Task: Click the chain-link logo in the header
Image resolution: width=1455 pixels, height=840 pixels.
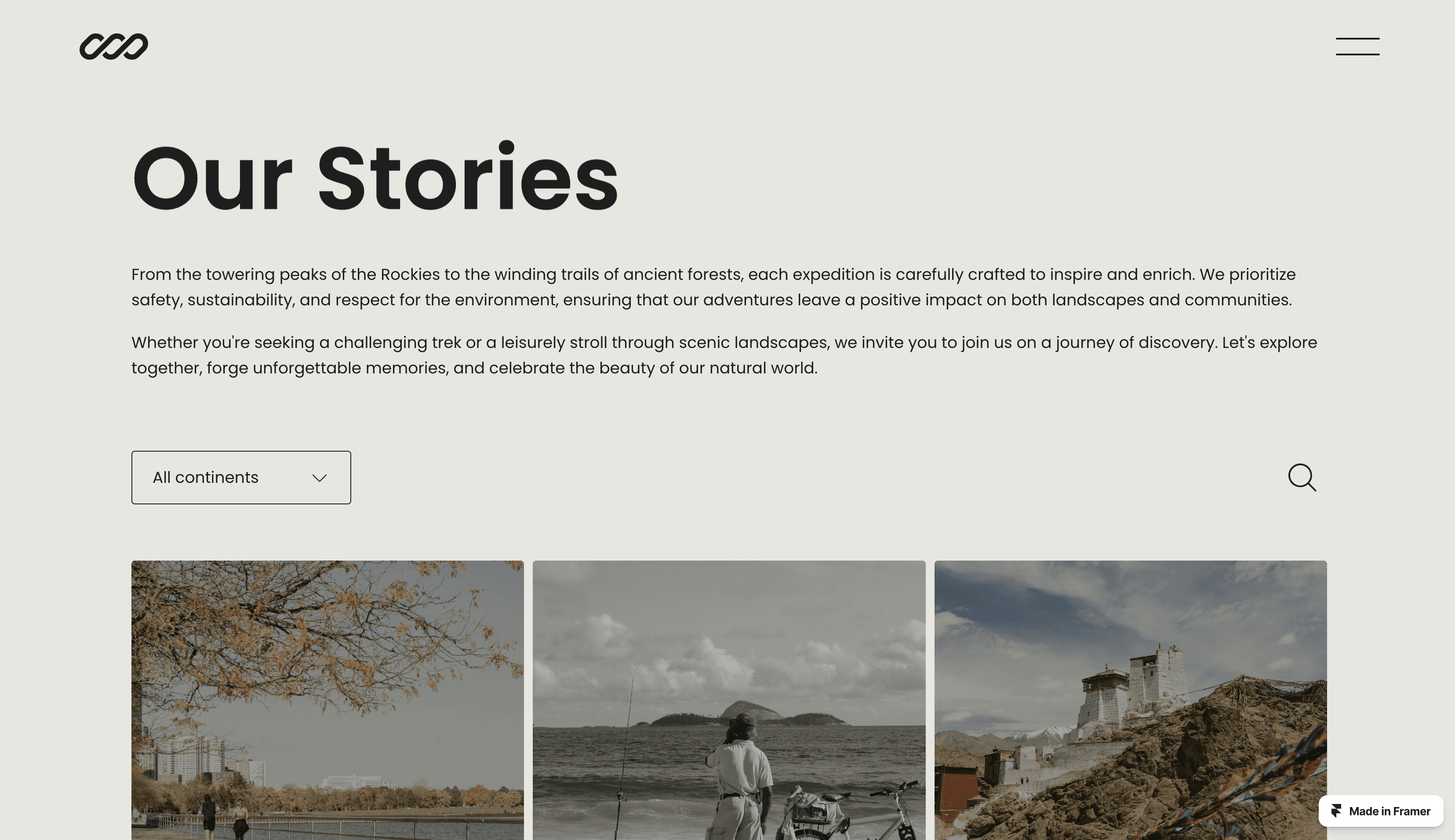Action: [x=114, y=46]
